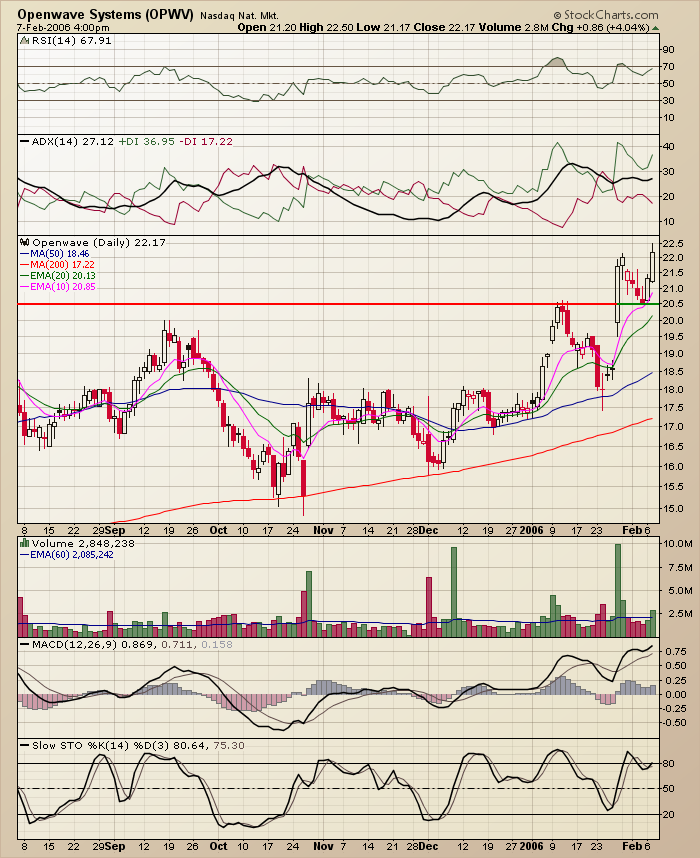700x858 pixels.
Task: Click the 18.5 price axis label
Action: [673, 372]
